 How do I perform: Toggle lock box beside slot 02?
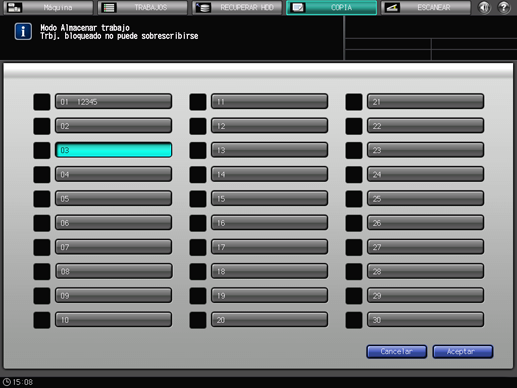[42, 126]
